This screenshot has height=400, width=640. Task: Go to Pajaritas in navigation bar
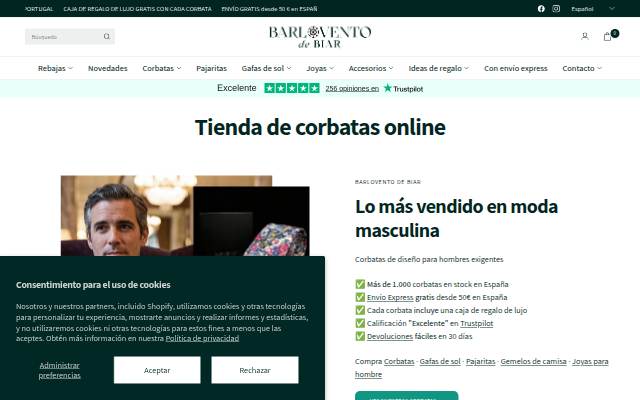click(211, 68)
